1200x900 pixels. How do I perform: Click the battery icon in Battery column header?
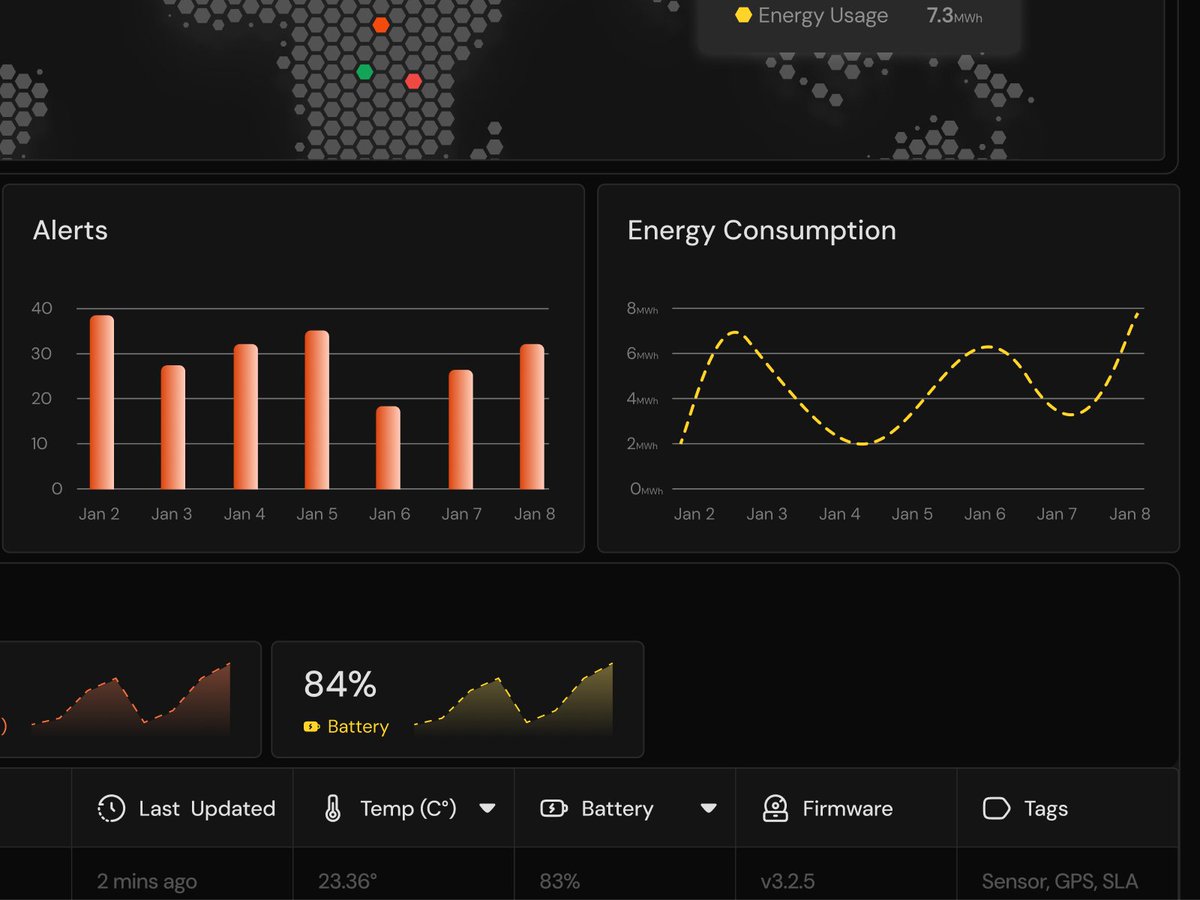pyautogui.click(x=554, y=808)
